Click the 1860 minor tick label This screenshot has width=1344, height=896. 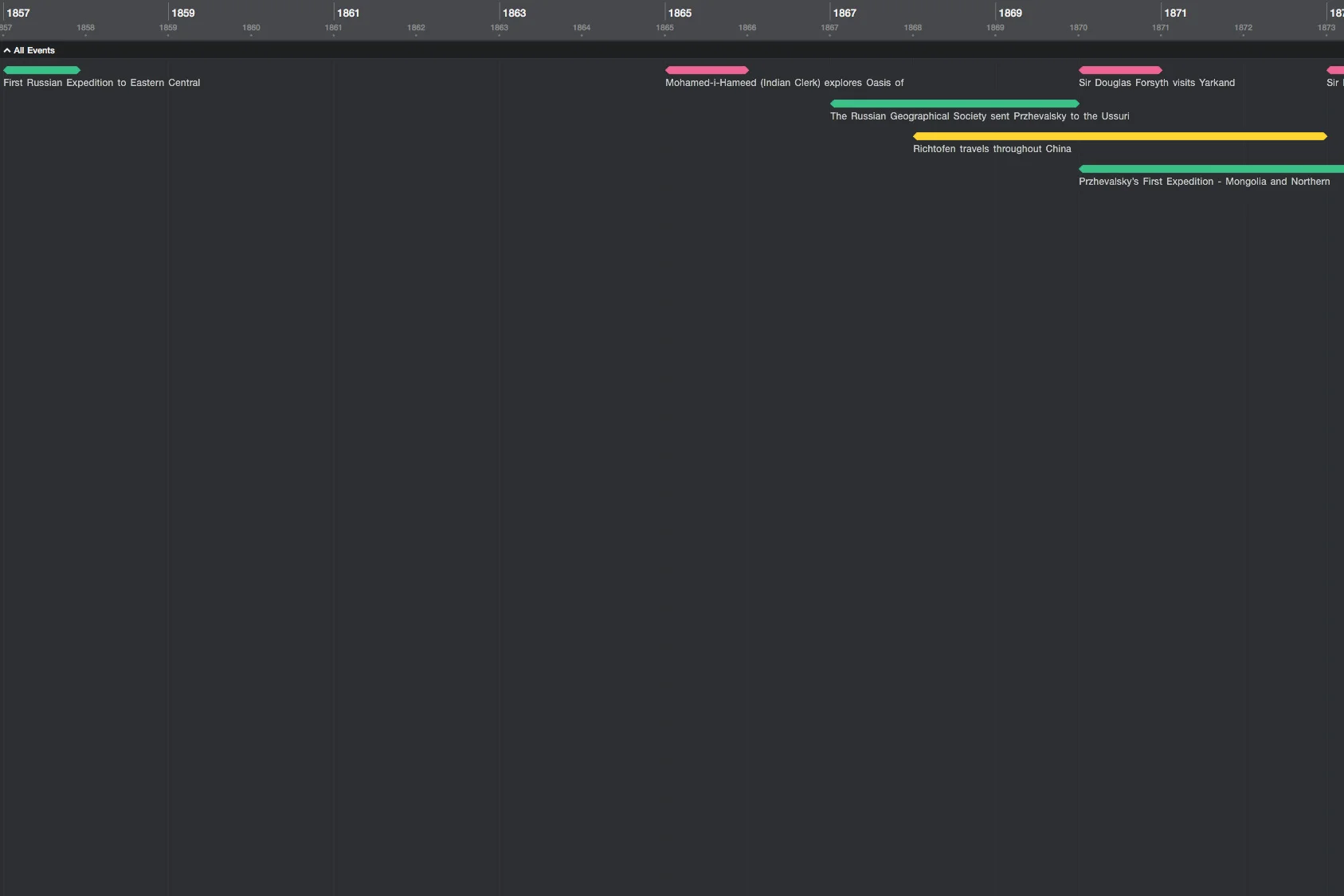[251, 28]
